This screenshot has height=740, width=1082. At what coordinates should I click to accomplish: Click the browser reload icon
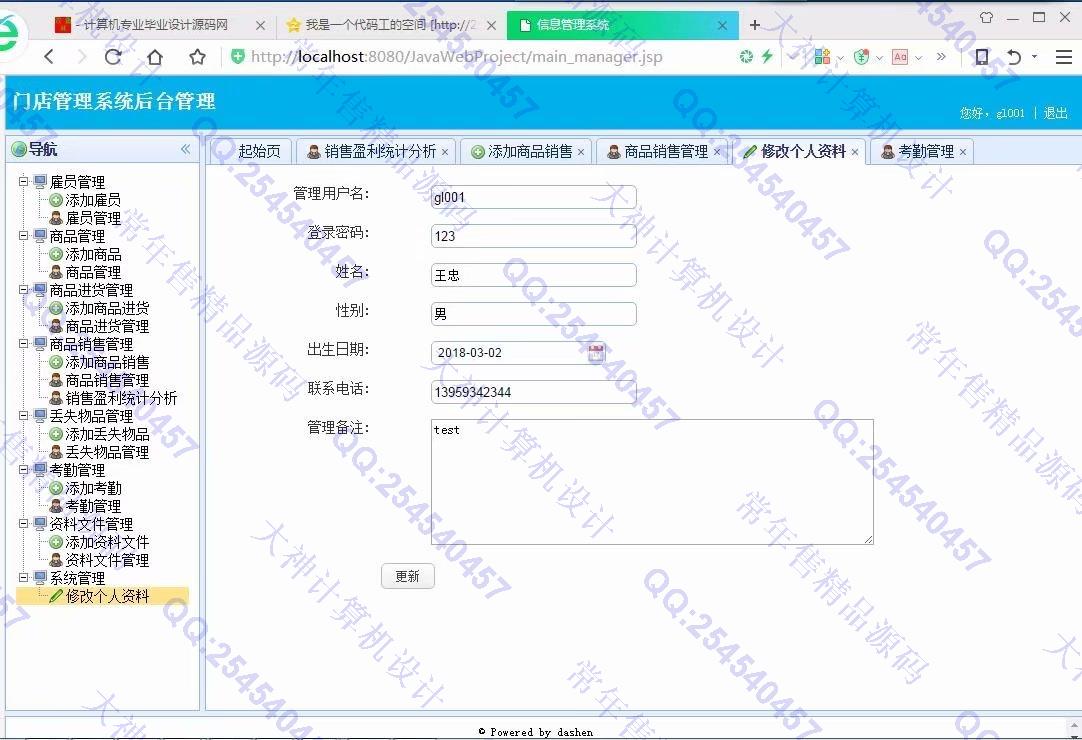pyautogui.click(x=113, y=57)
